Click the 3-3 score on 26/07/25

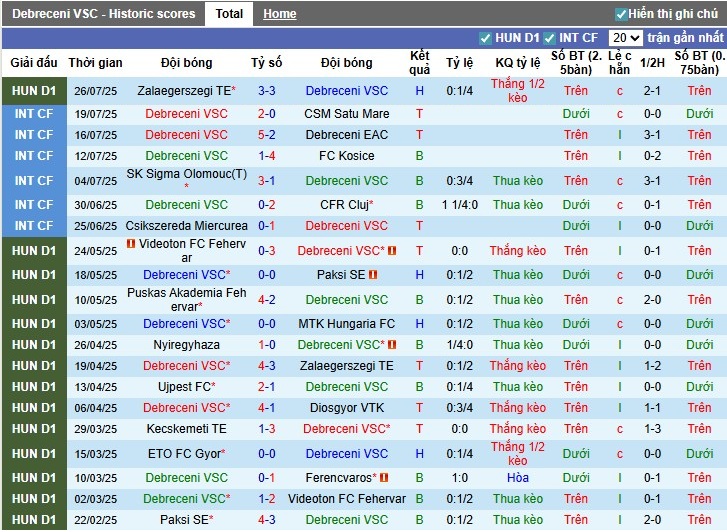point(267,91)
